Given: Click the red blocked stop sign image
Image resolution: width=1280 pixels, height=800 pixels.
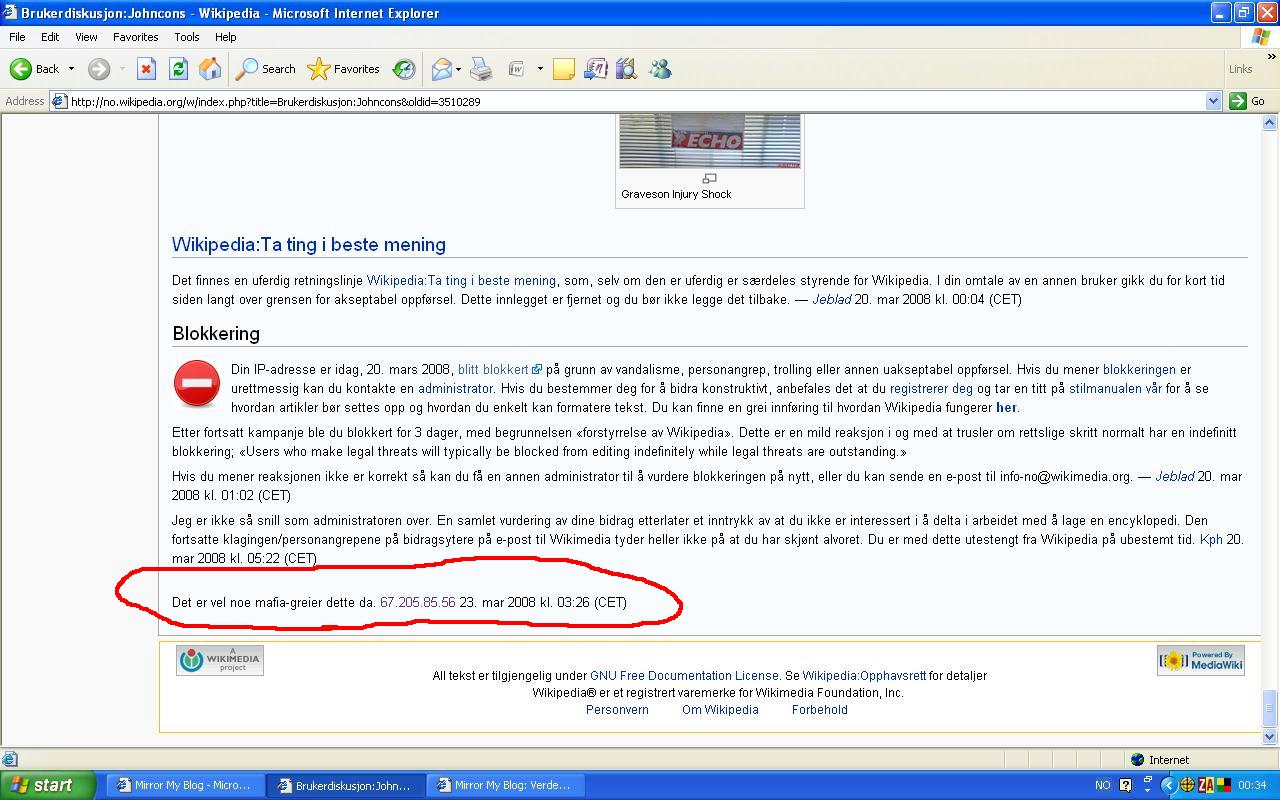Looking at the screenshot, I should pyautogui.click(x=197, y=384).
